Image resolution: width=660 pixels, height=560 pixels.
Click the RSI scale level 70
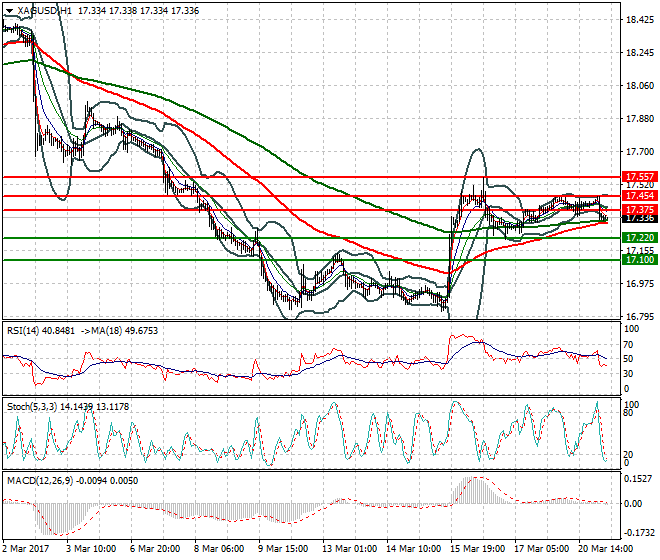pyautogui.click(x=628, y=345)
